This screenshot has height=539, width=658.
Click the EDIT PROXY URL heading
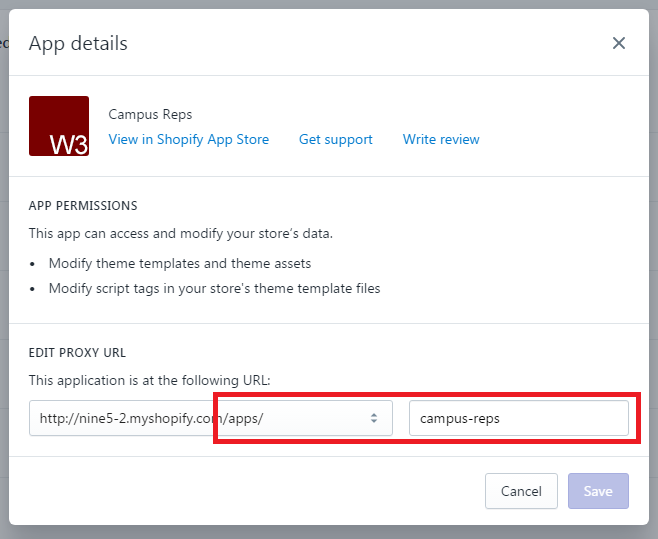(77, 353)
